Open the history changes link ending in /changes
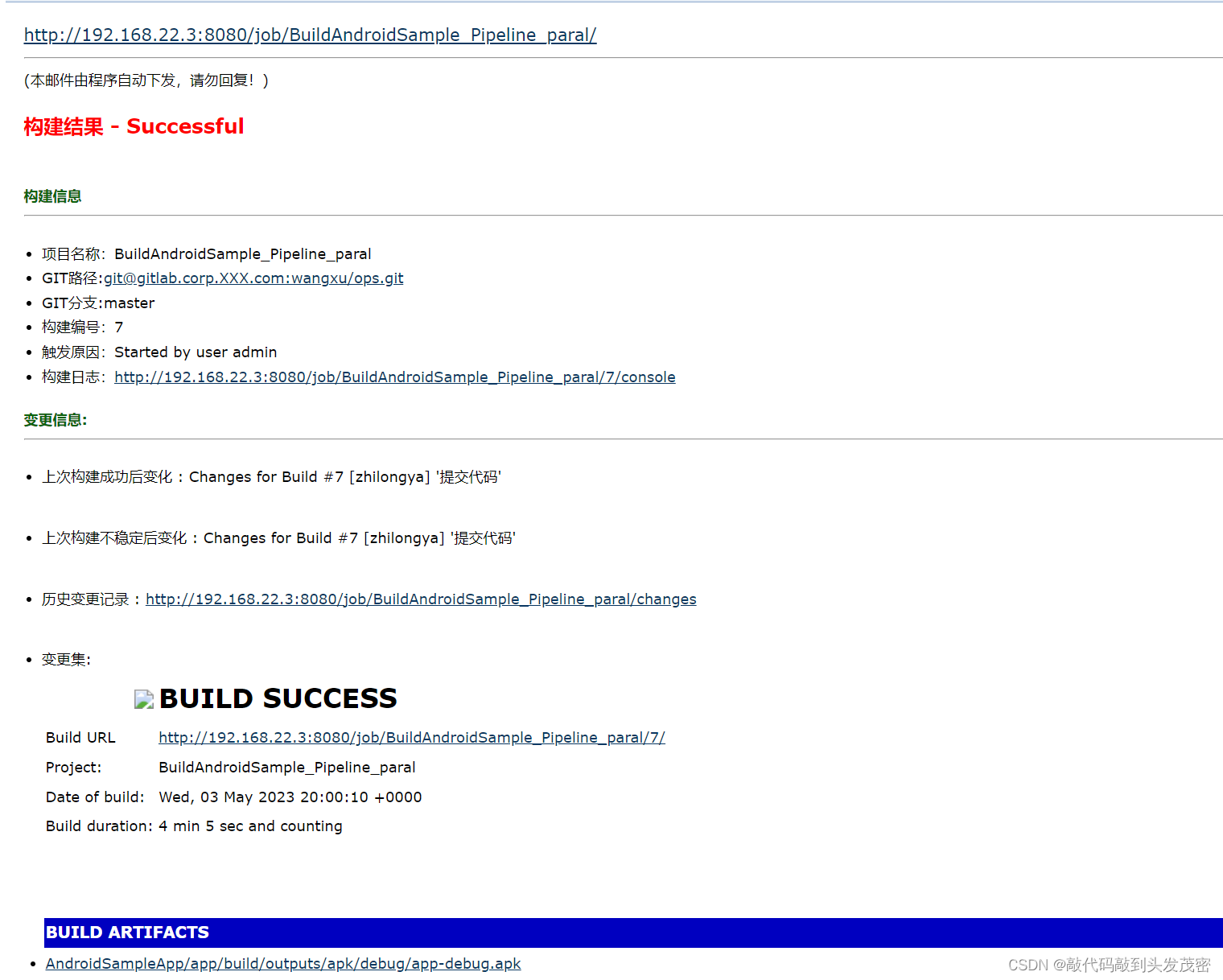 [x=421, y=599]
